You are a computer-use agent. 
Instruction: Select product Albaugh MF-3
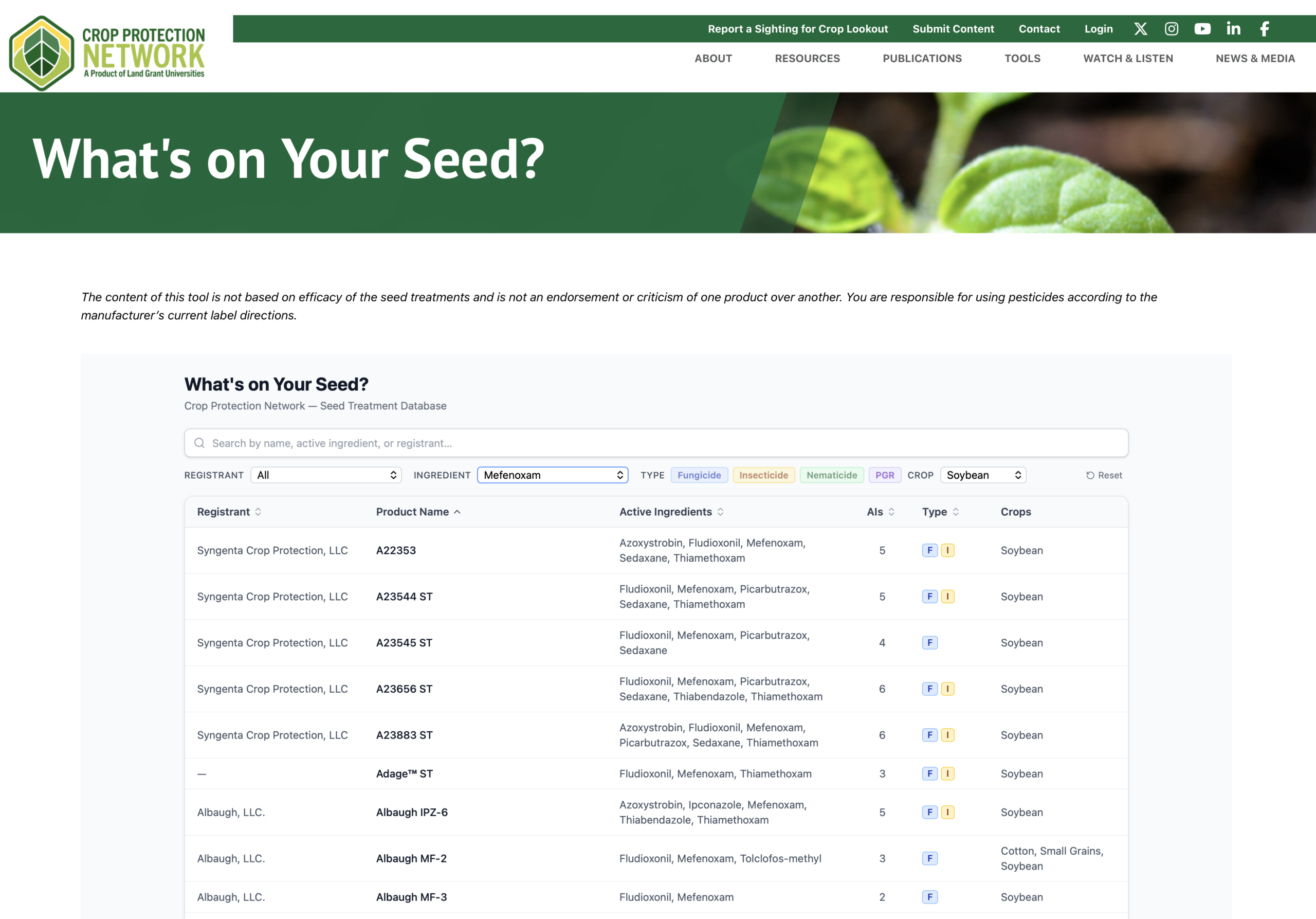tap(411, 897)
